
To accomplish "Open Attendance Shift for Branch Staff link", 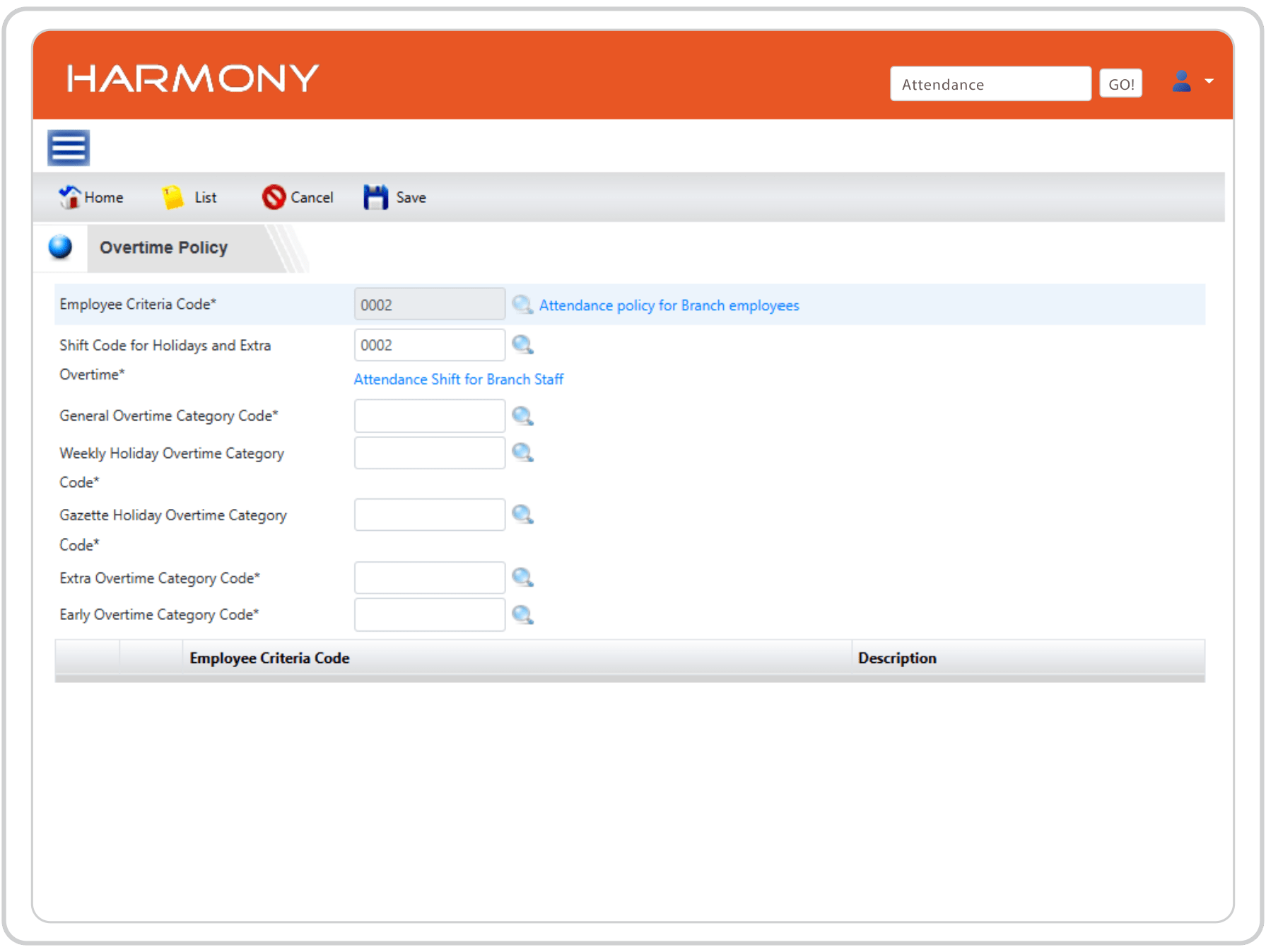I will pos(459,380).
